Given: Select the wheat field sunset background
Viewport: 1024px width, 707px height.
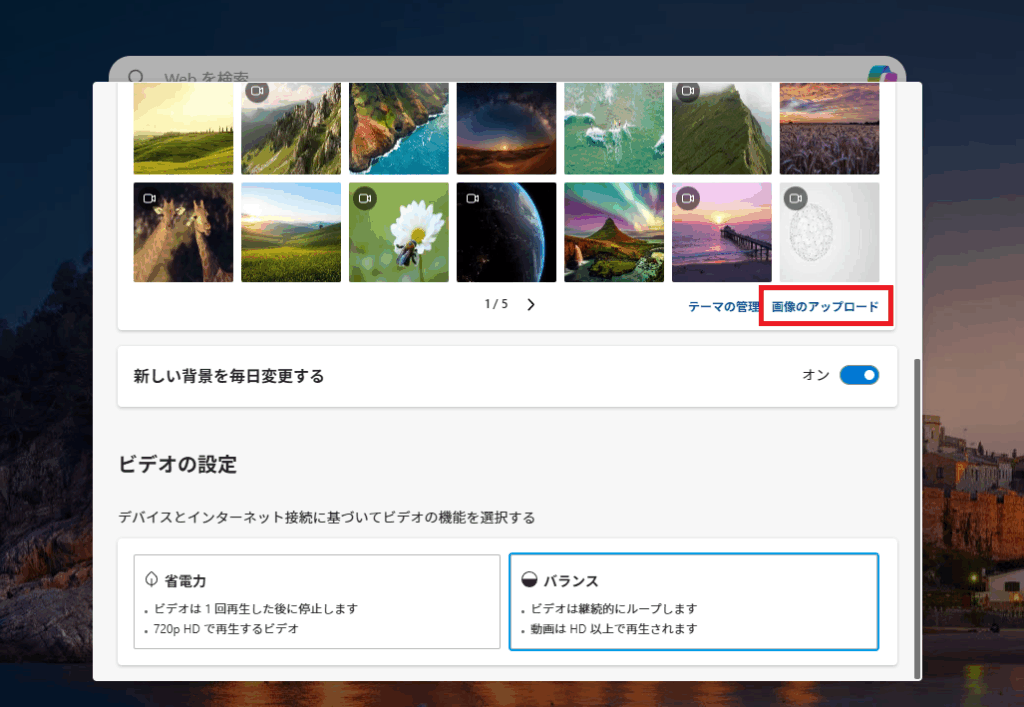Looking at the screenshot, I should pyautogui.click(x=829, y=130).
